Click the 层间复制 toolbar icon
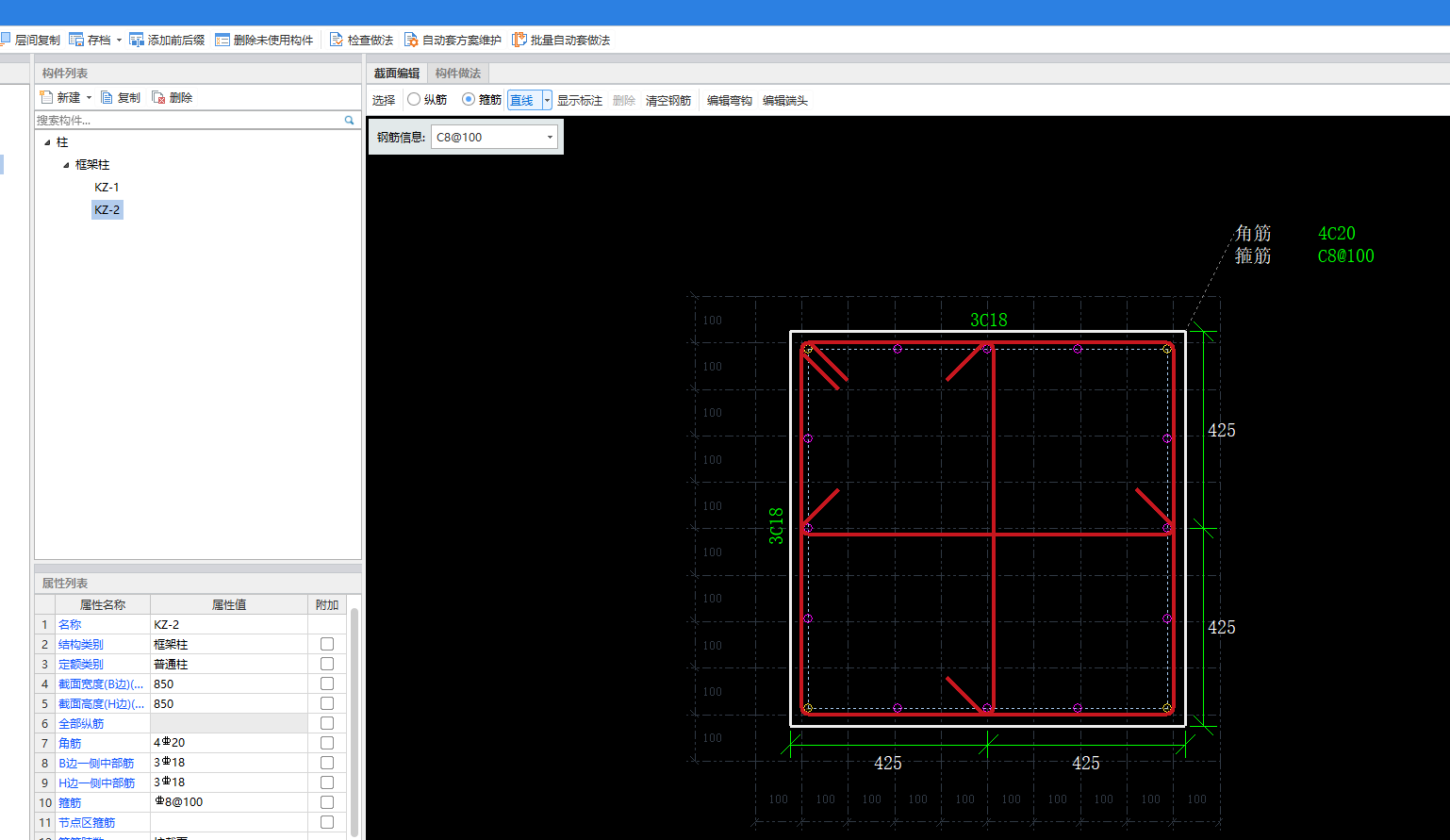Viewport: 1450px width, 840px height. pyautogui.click(x=5, y=40)
